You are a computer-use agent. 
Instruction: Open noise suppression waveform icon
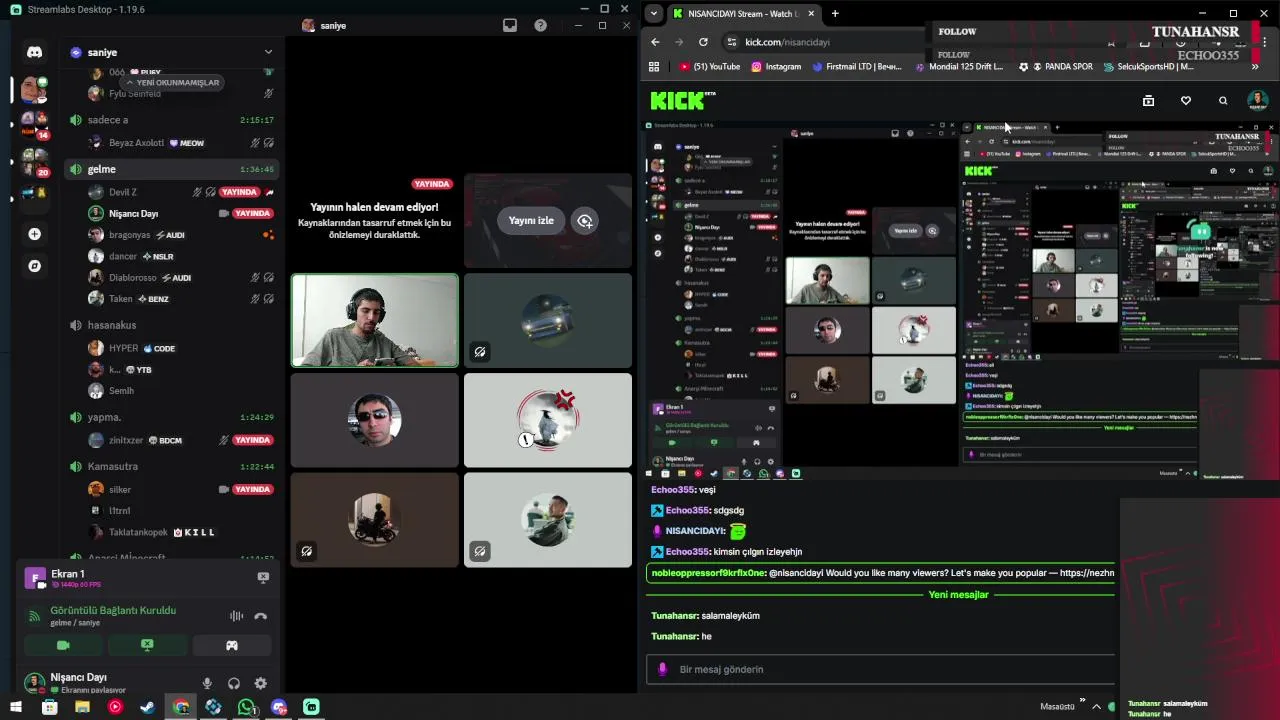coord(236,616)
